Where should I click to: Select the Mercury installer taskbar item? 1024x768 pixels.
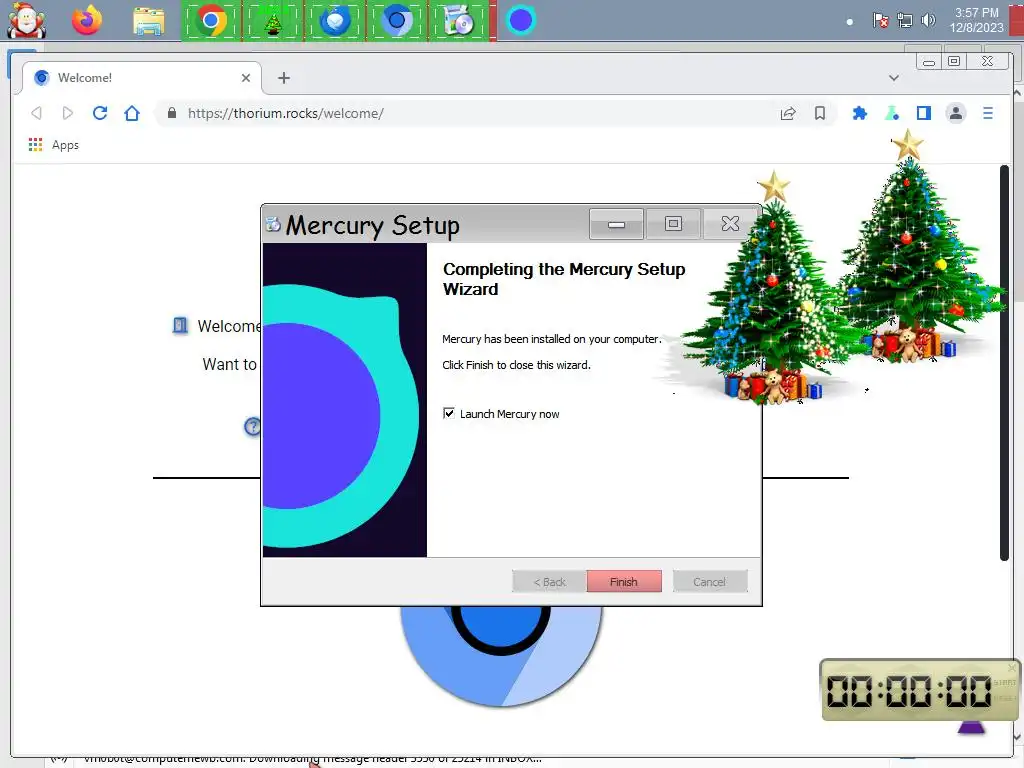pos(459,21)
